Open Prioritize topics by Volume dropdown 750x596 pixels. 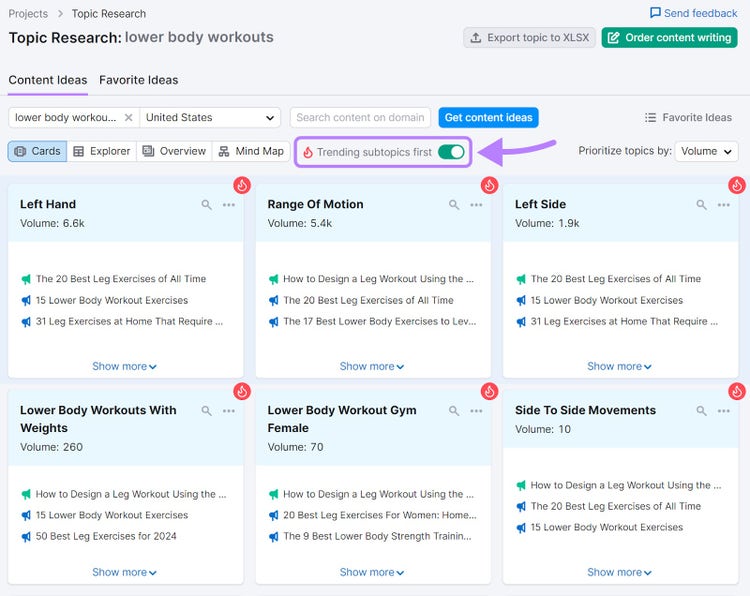[706, 151]
